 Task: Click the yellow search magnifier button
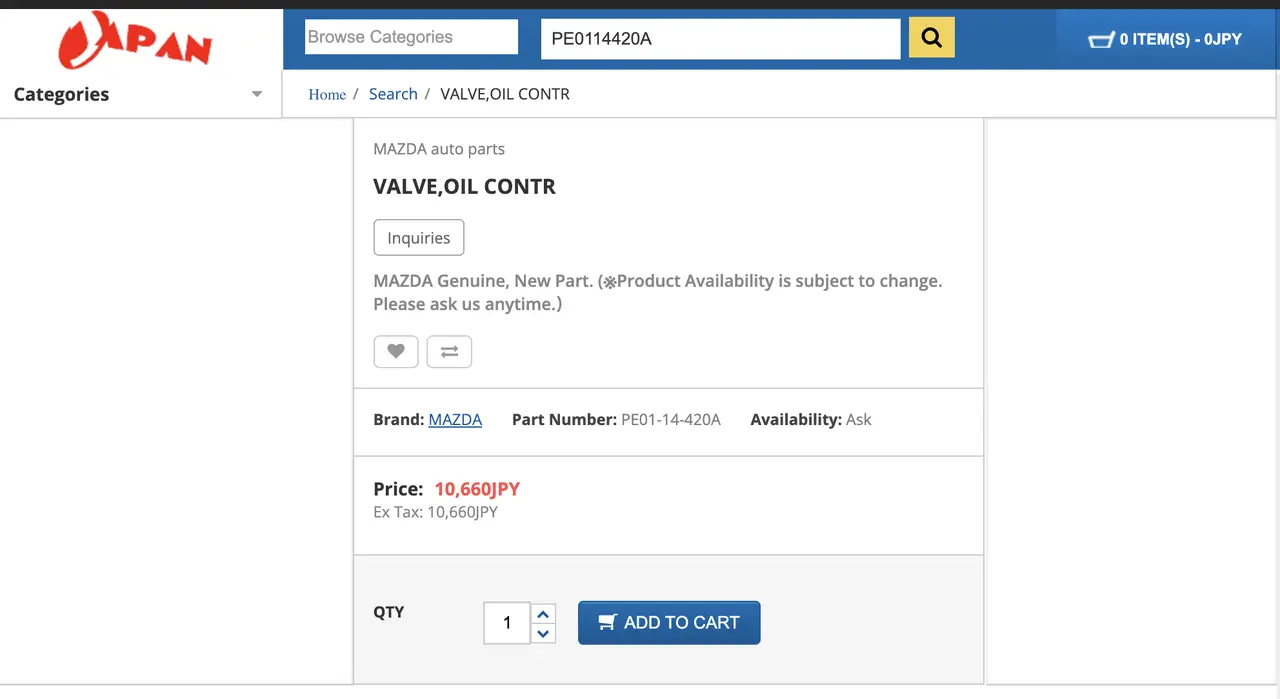tap(931, 38)
